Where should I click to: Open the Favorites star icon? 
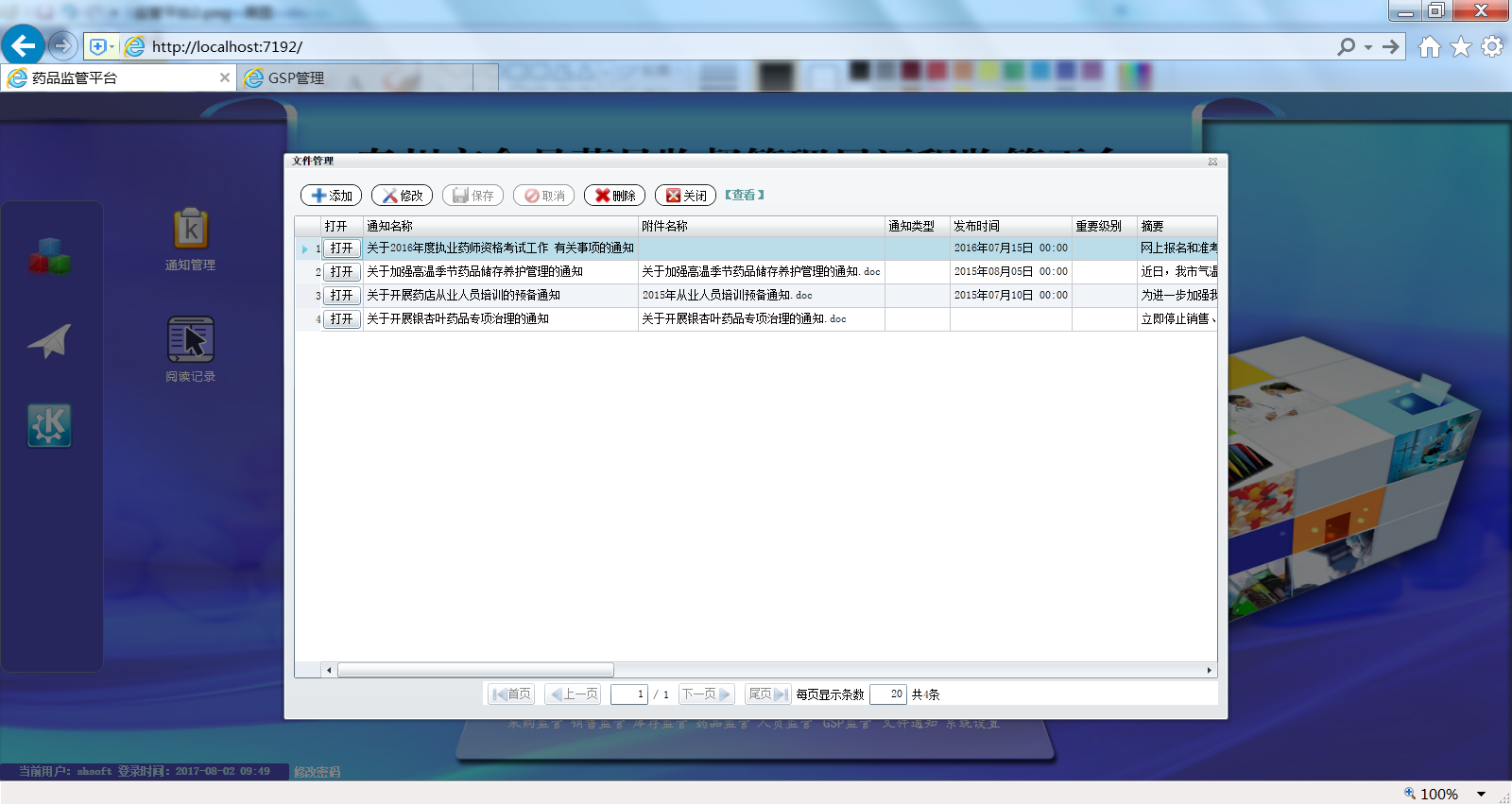click(1461, 46)
